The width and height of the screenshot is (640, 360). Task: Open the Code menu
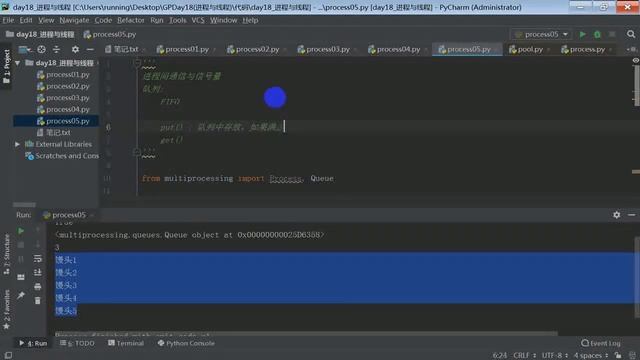coord(103,20)
